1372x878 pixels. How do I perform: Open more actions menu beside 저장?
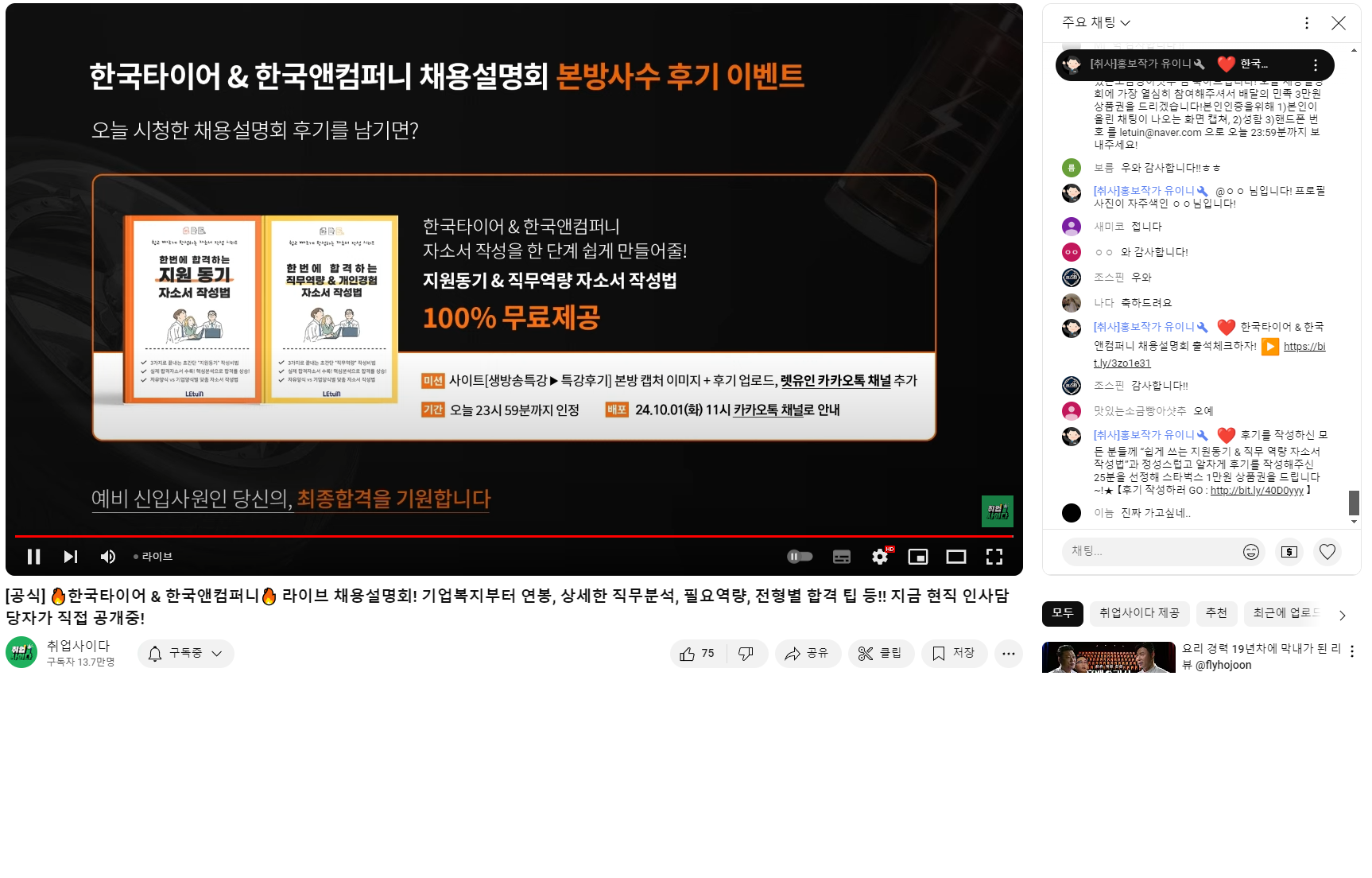pos(1009,654)
